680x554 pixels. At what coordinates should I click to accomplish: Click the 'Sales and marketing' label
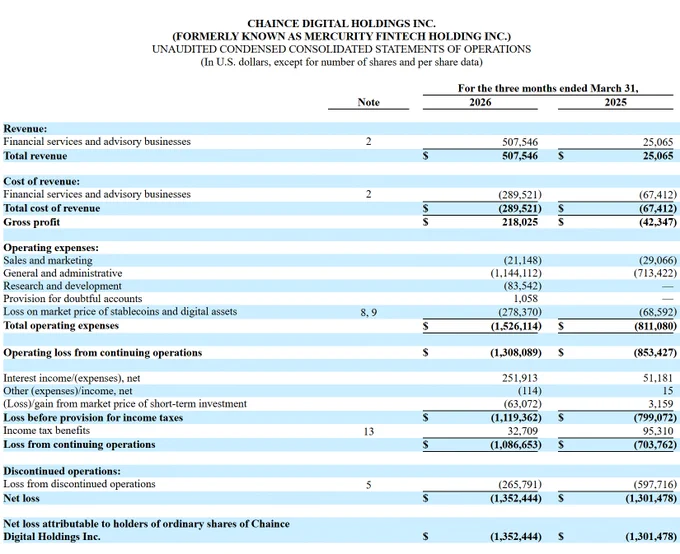48,260
